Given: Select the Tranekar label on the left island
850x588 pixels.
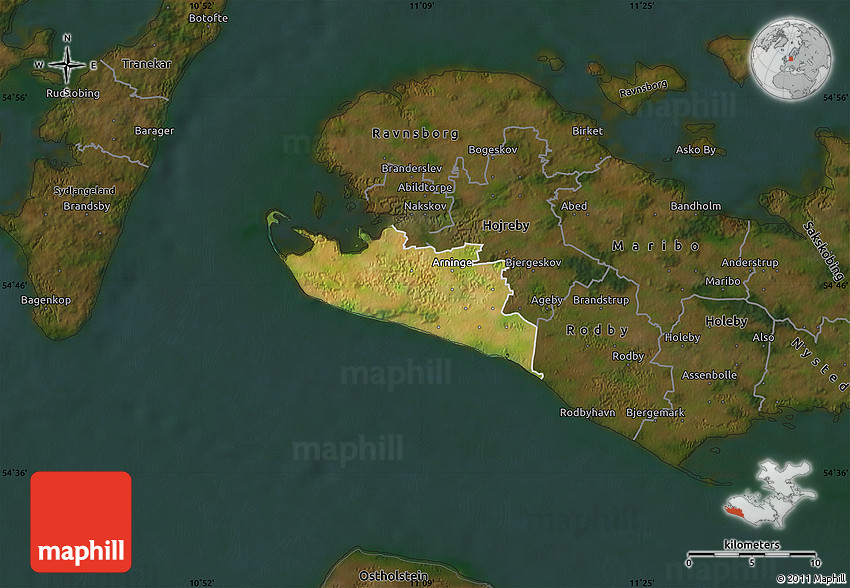Looking at the screenshot, I should [147, 64].
